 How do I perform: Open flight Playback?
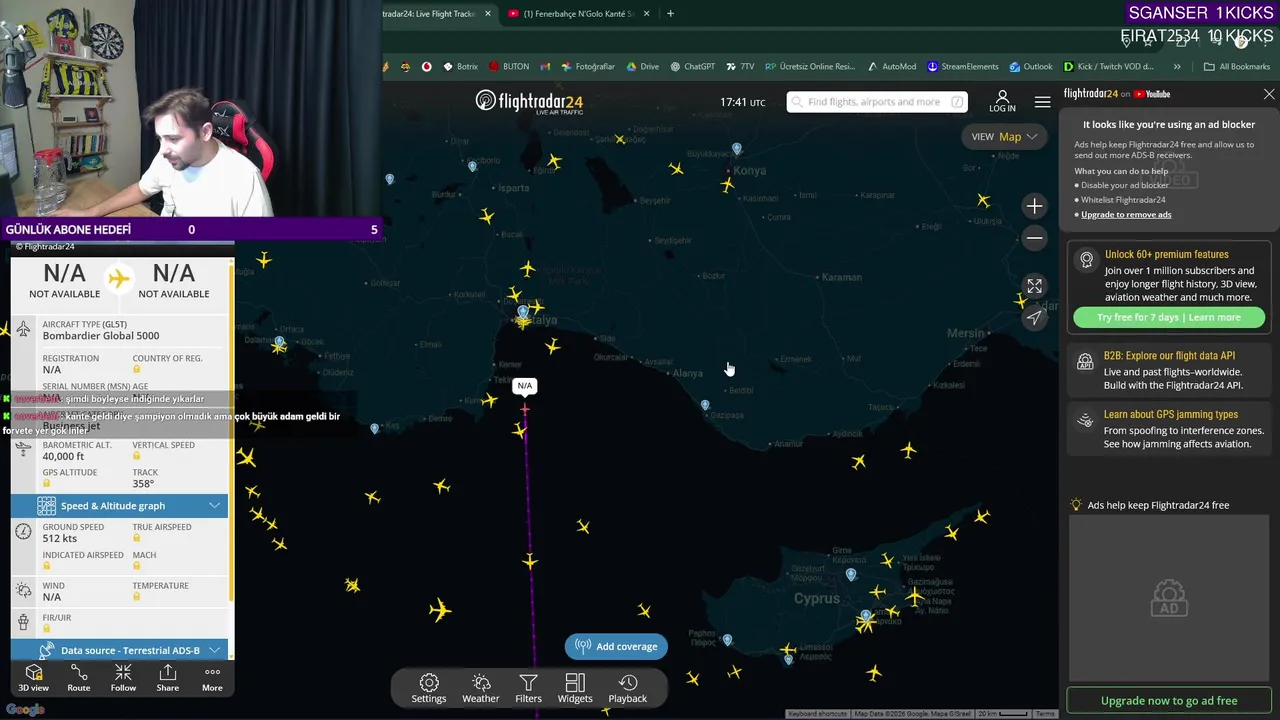pos(628,688)
